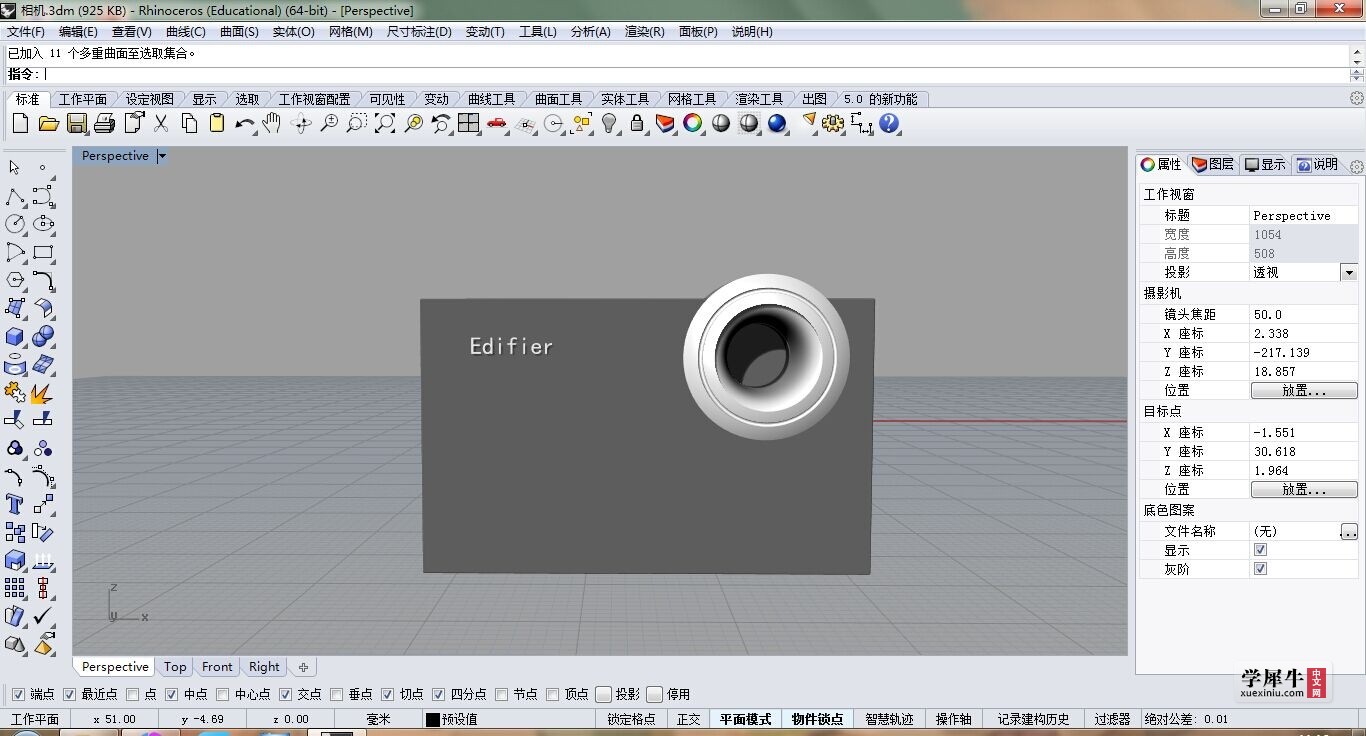Viewport: 1366px width, 736px height.
Task: Click the black layer color swatch 预设值
Action: [432, 719]
